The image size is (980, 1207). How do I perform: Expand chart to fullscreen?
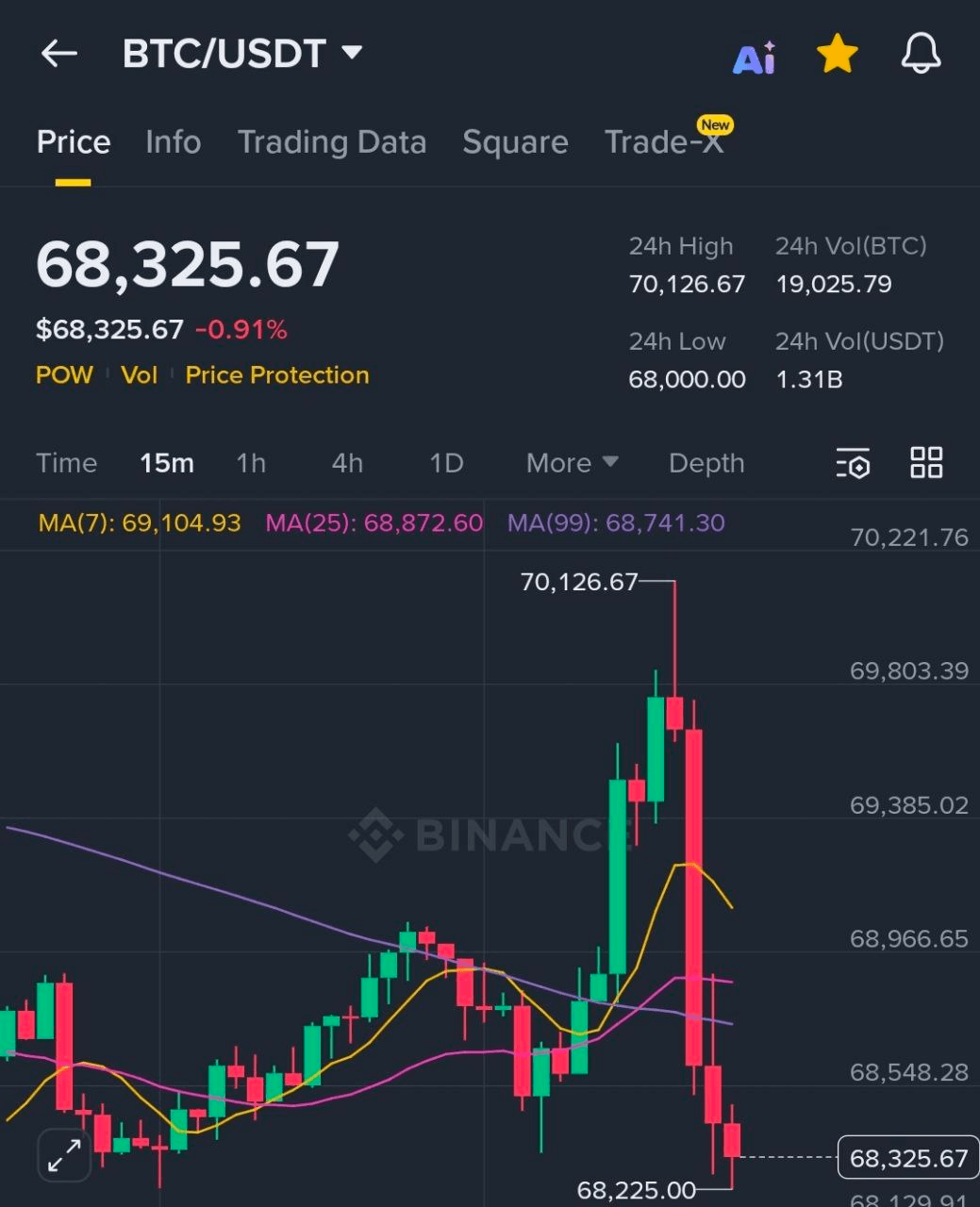coord(64,1155)
